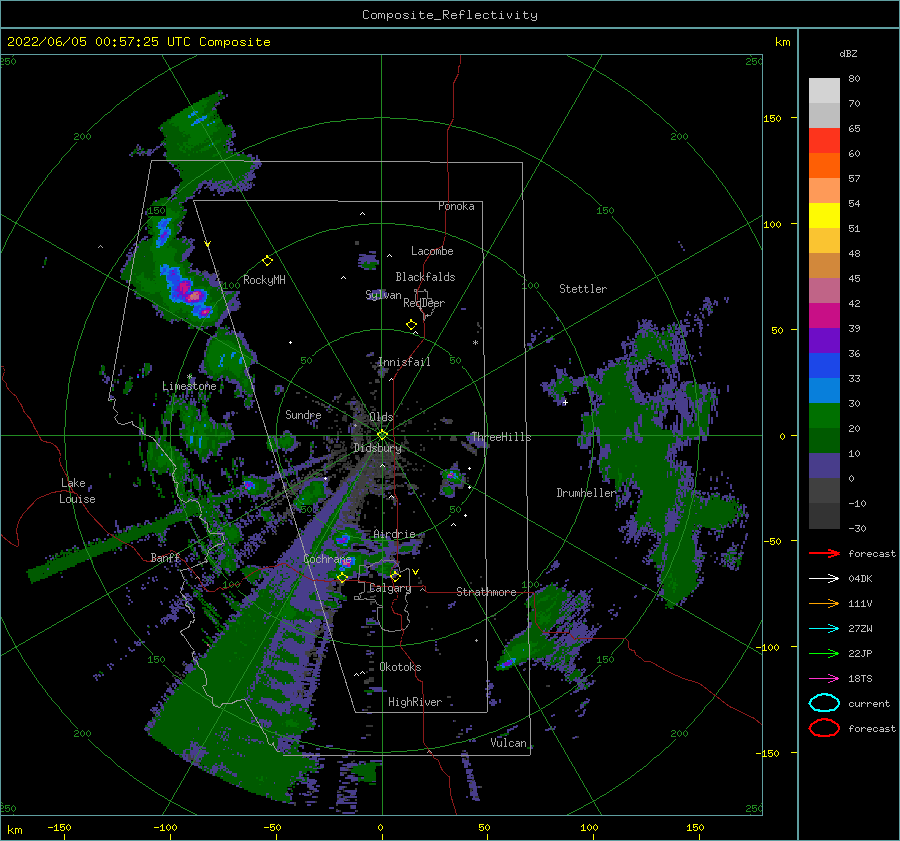Click the intense magenta storm core near RockyMH

pos(194,296)
